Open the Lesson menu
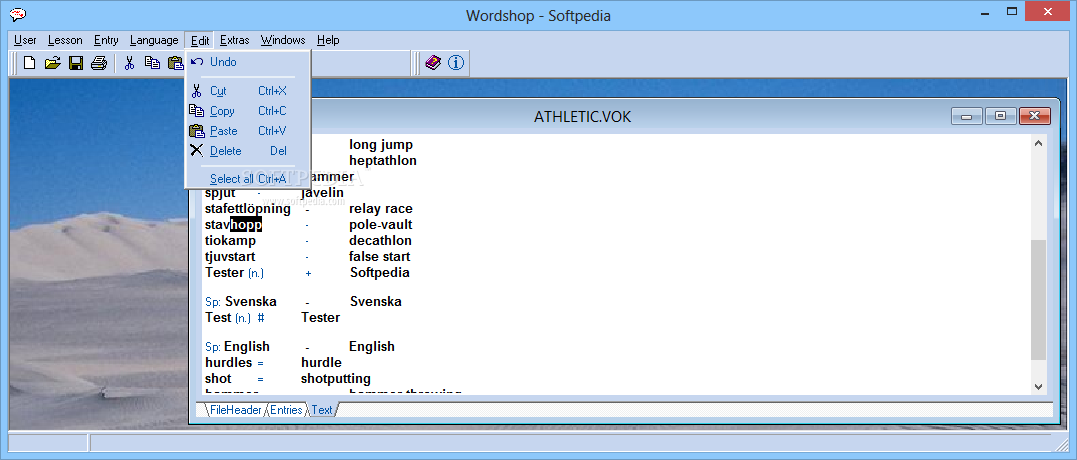 [65, 40]
